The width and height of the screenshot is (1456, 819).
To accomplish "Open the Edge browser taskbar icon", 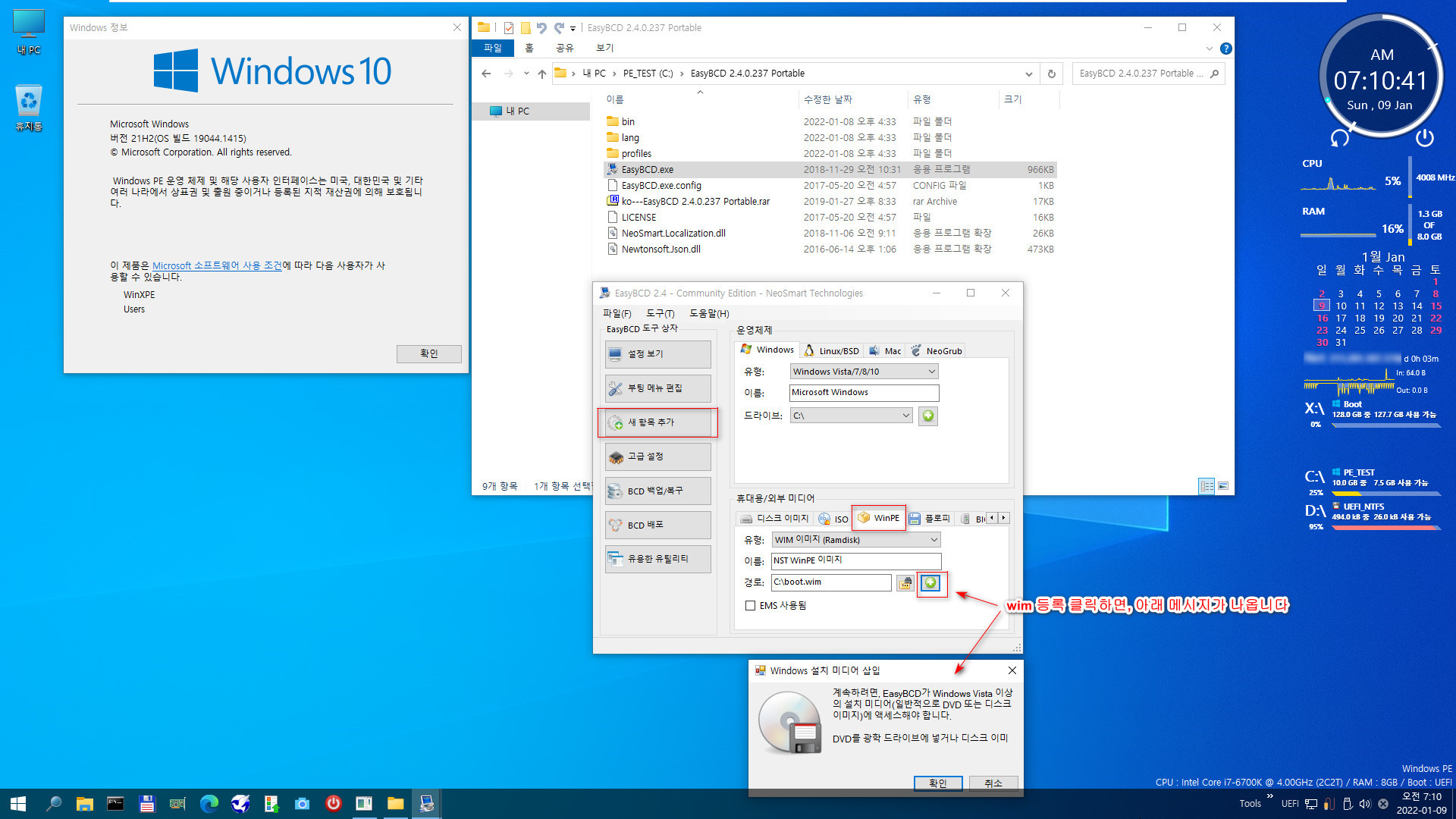I will [x=209, y=804].
